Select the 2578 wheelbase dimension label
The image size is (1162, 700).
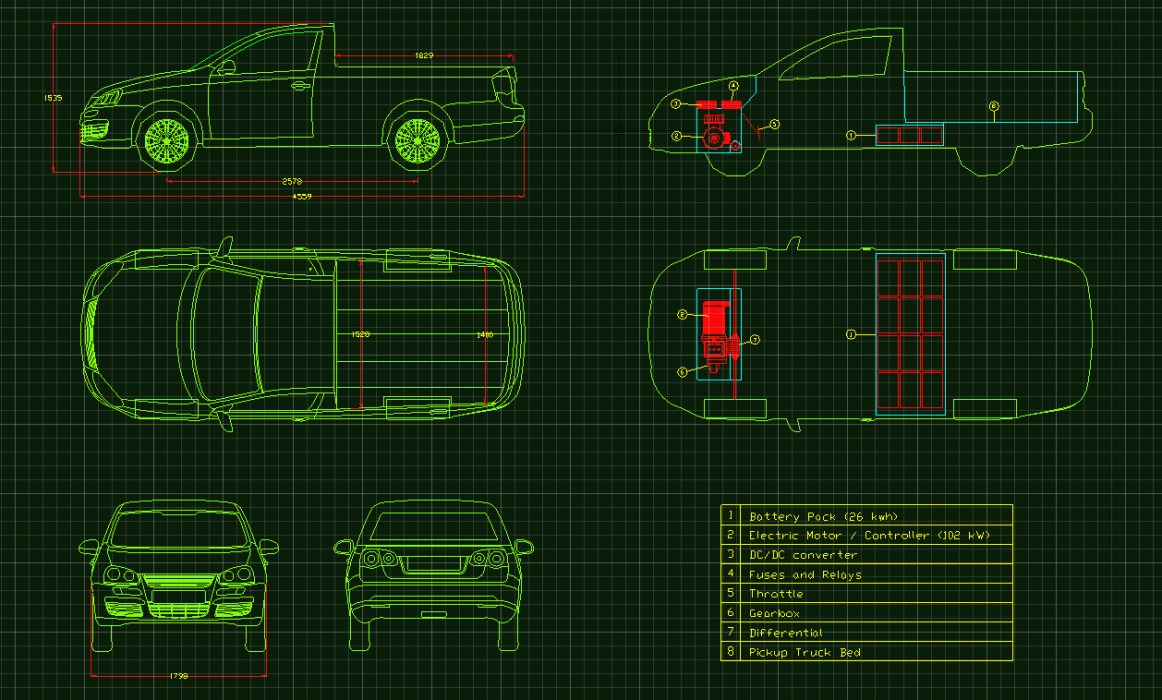click(x=292, y=182)
